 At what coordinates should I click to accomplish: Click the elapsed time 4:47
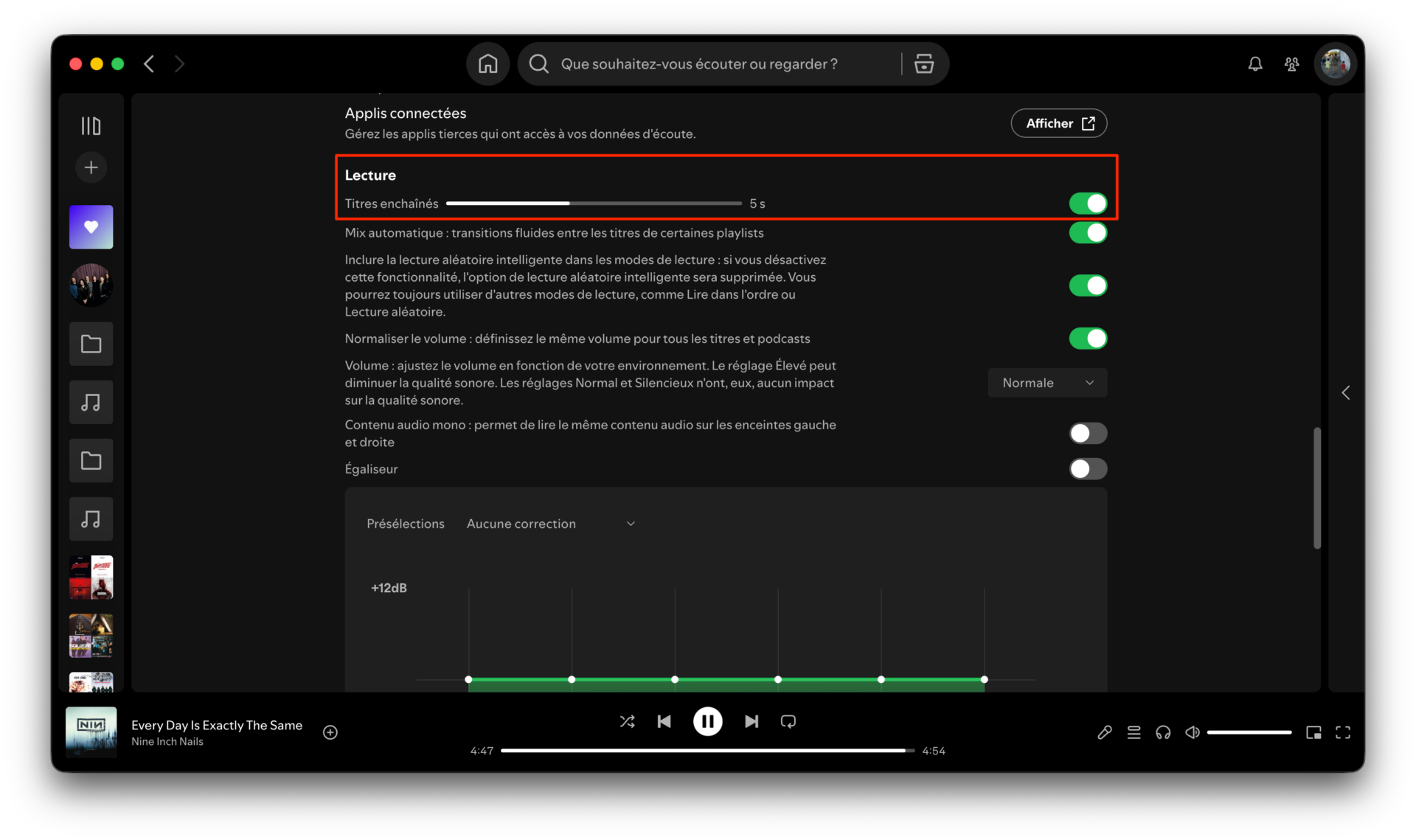tap(482, 751)
